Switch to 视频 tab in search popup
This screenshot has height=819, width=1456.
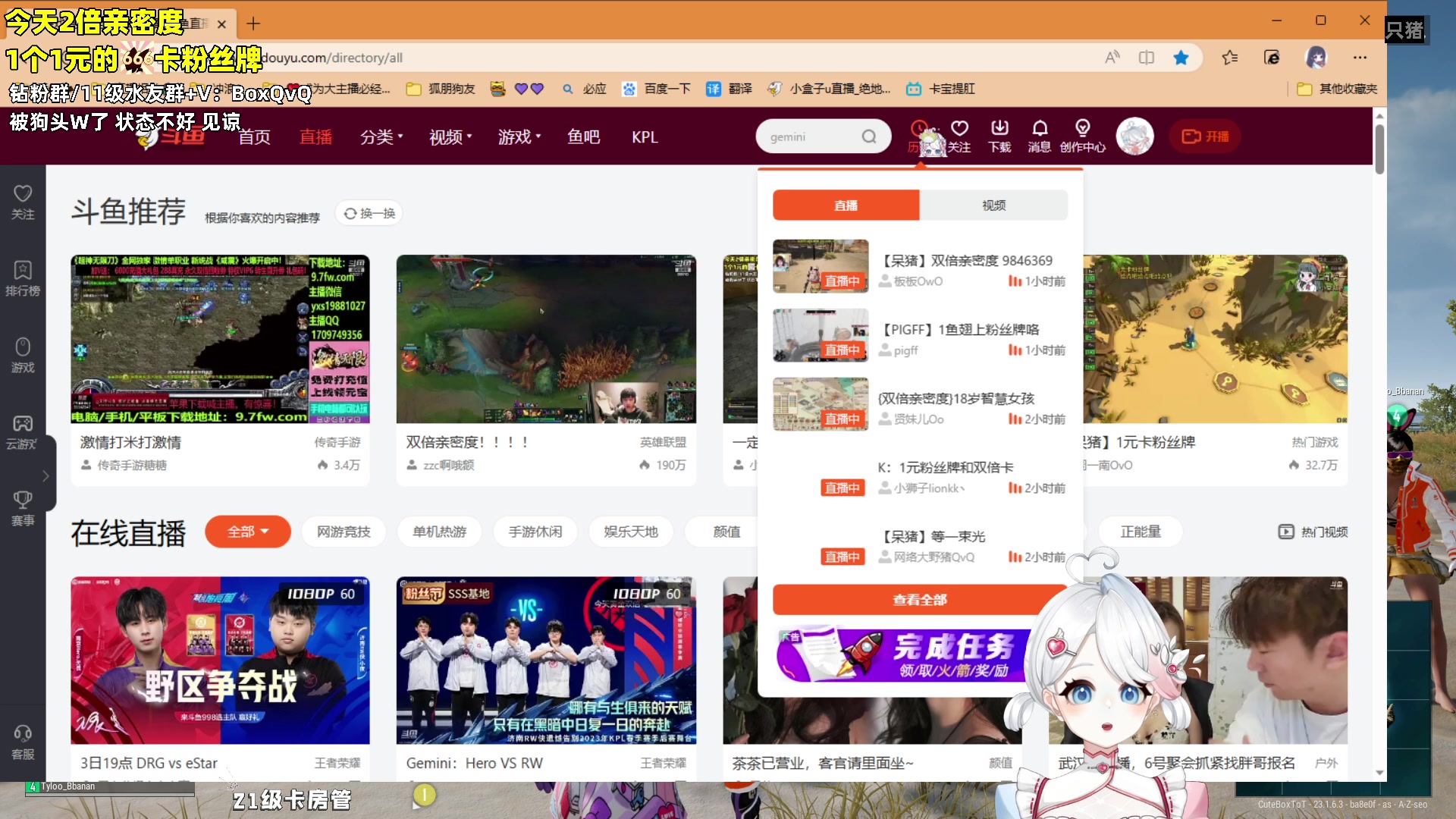pos(993,205)
